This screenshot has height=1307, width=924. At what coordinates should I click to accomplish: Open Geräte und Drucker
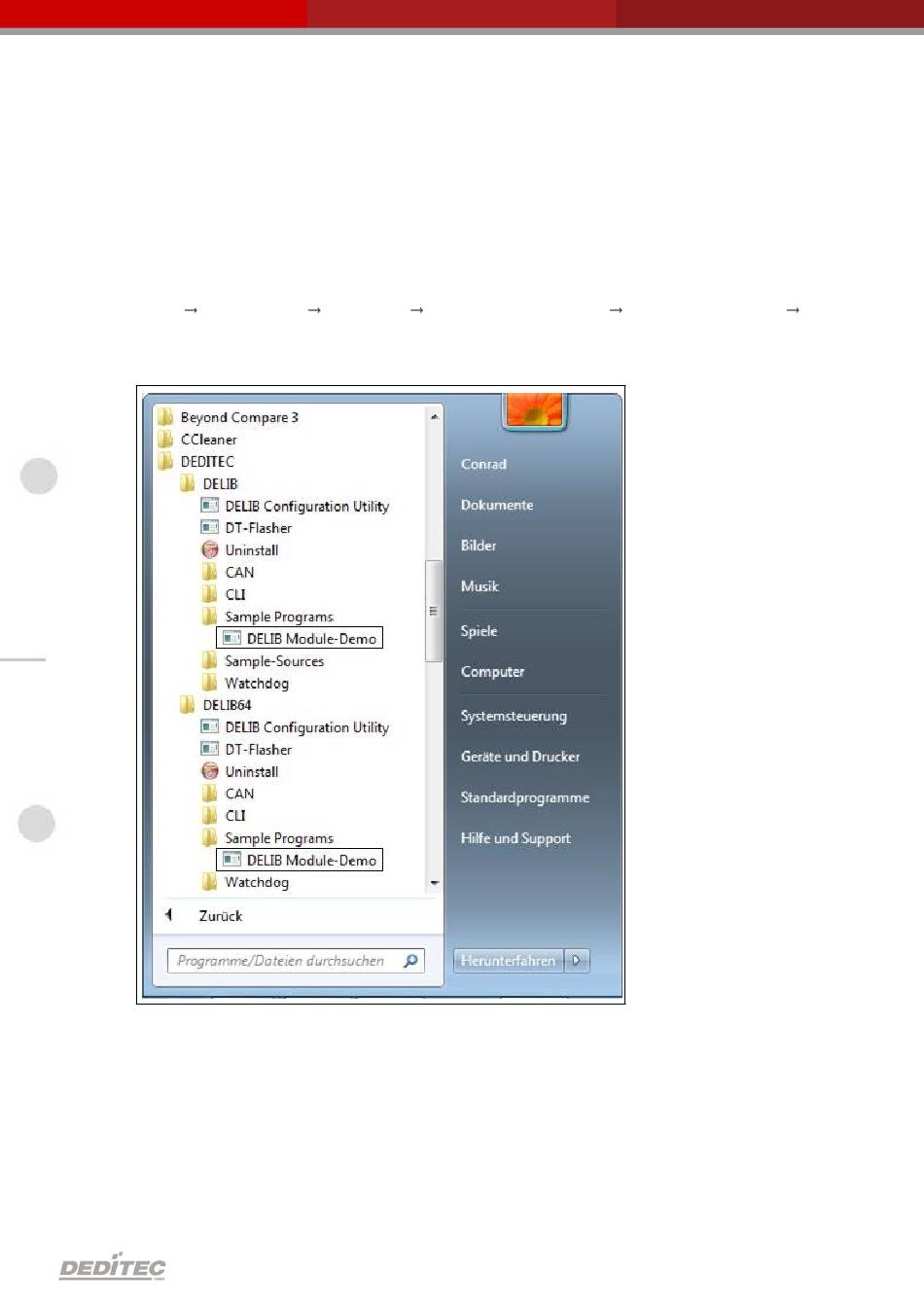click(x=520, y=757)
